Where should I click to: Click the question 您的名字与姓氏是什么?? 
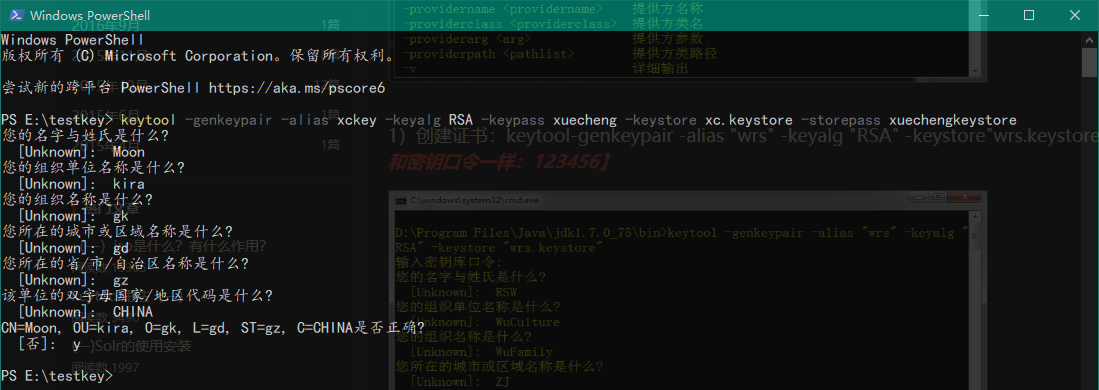[x=86, y=136]
